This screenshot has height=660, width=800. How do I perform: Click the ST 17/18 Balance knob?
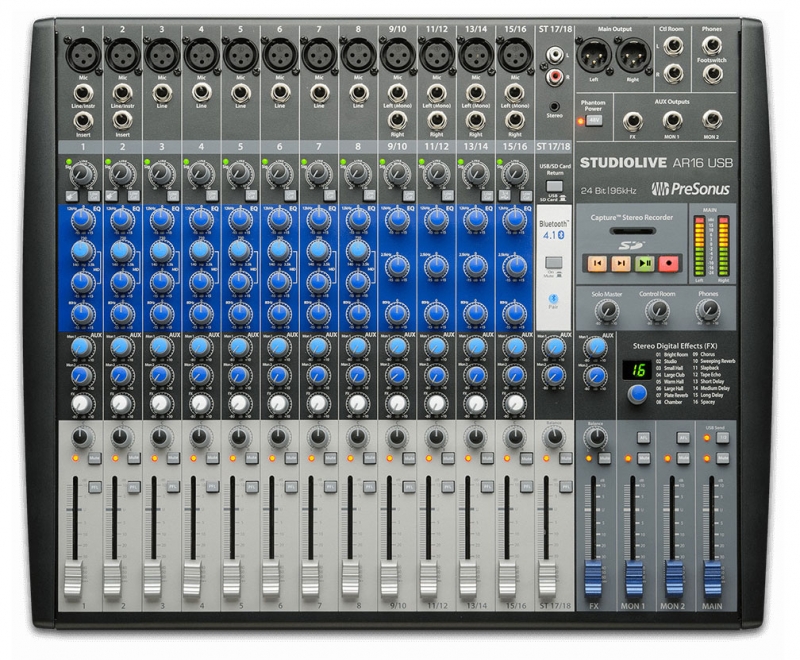pos(554,437)
